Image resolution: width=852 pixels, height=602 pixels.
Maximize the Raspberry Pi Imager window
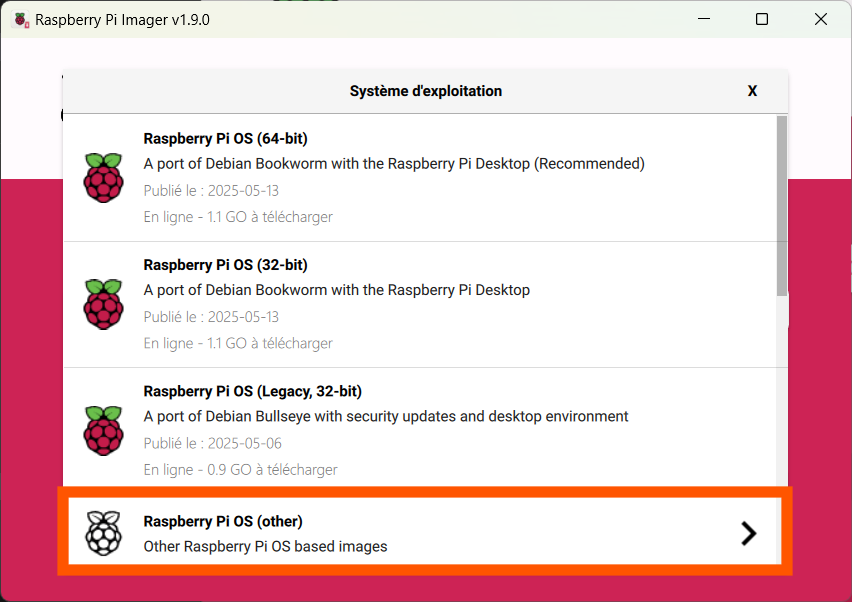click(762, 20)
